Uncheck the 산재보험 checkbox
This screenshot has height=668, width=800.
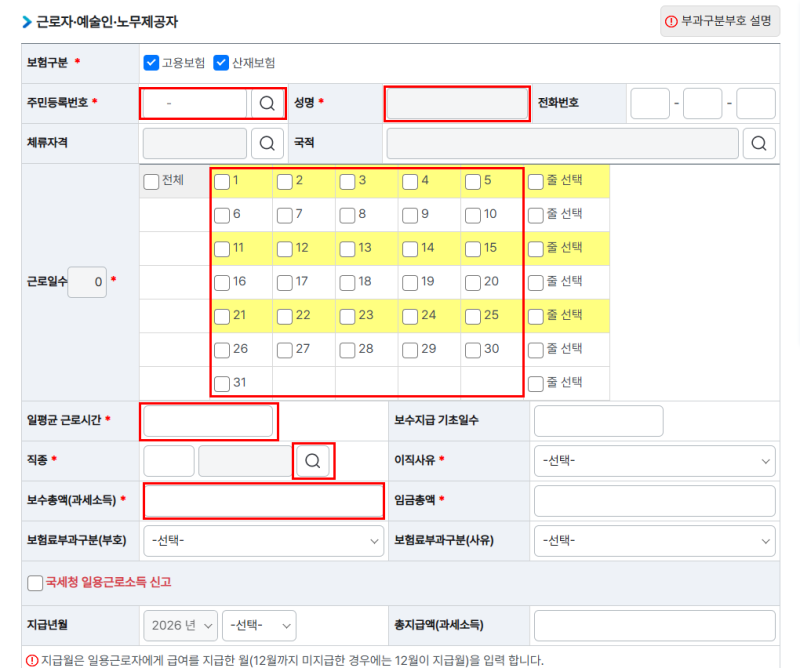pos(221,63)
